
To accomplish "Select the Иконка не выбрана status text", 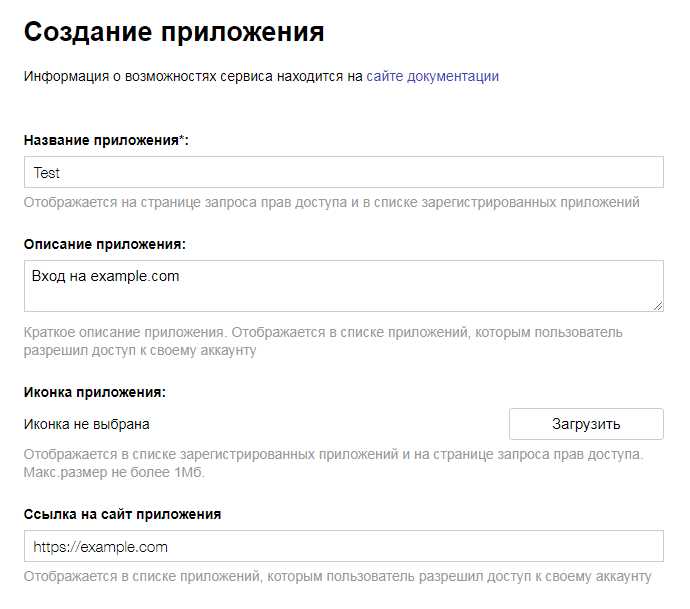I will [86, 424].
